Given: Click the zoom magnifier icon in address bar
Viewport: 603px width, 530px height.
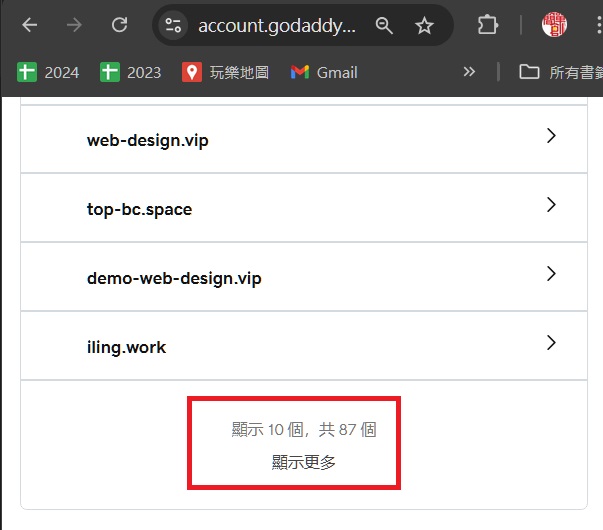Looking at the screenshot, I should (x=384, y=26).
